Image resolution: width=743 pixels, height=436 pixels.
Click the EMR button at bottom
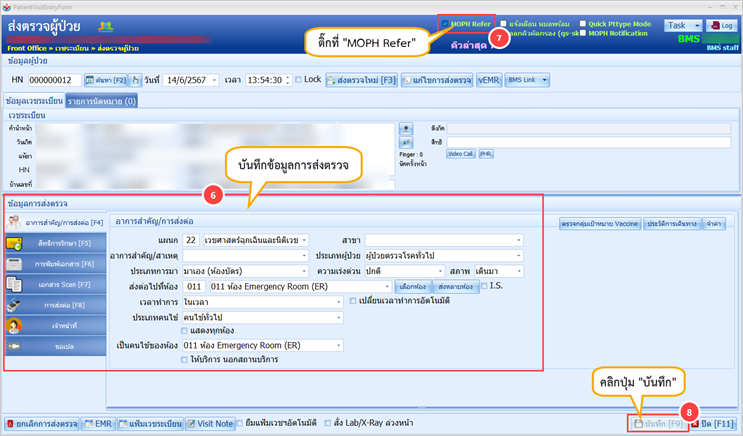pos(98,424)
